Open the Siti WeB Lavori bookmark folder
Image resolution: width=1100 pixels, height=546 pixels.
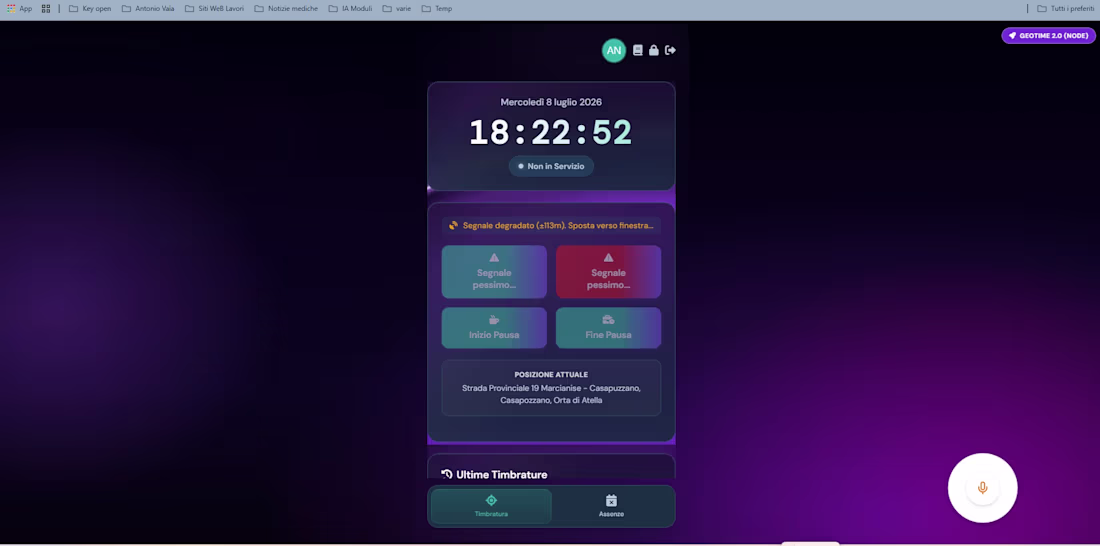click(215, 8)
